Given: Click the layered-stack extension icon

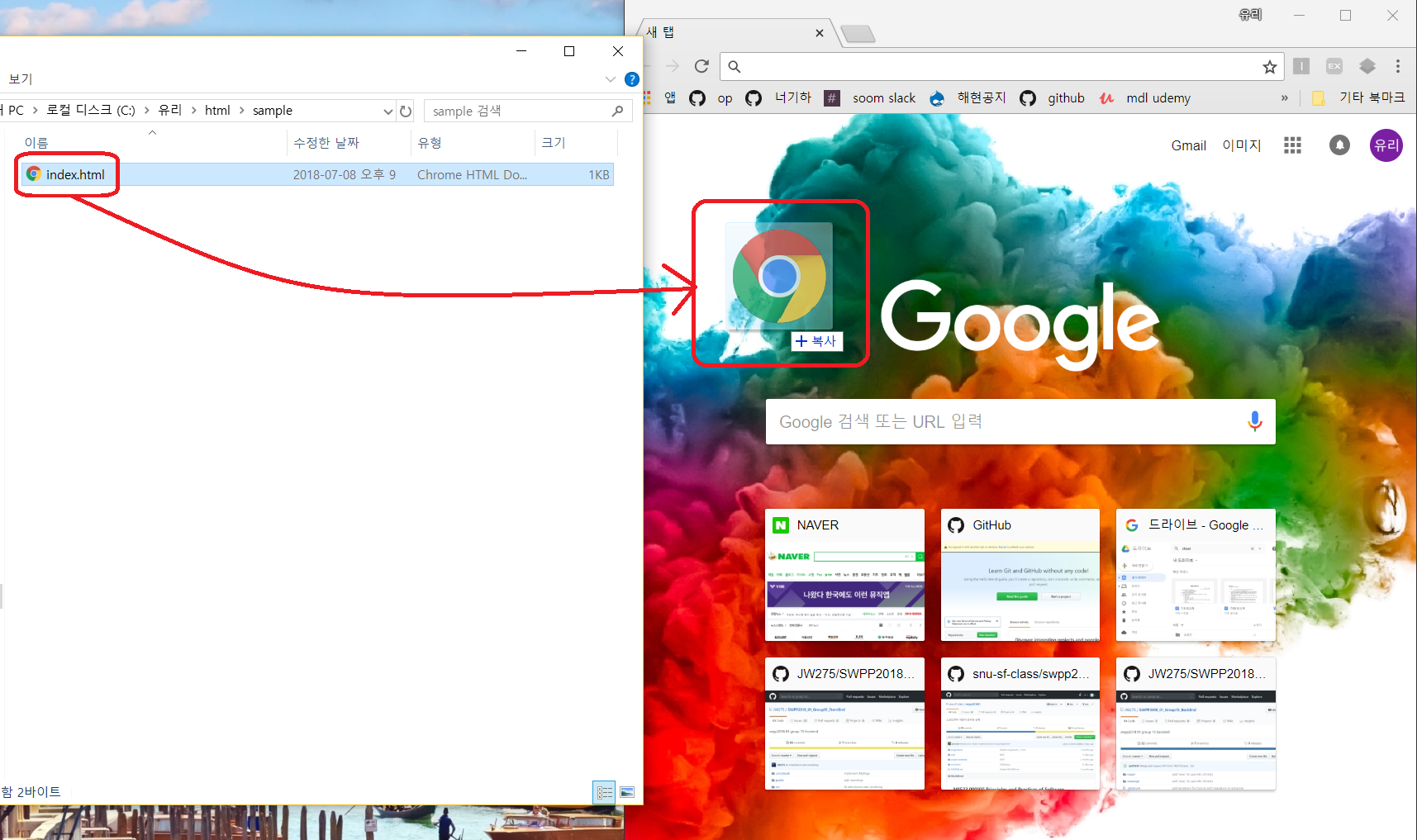Looking at the screenshot, I should pyautogui.click(x=1367, y=66).
